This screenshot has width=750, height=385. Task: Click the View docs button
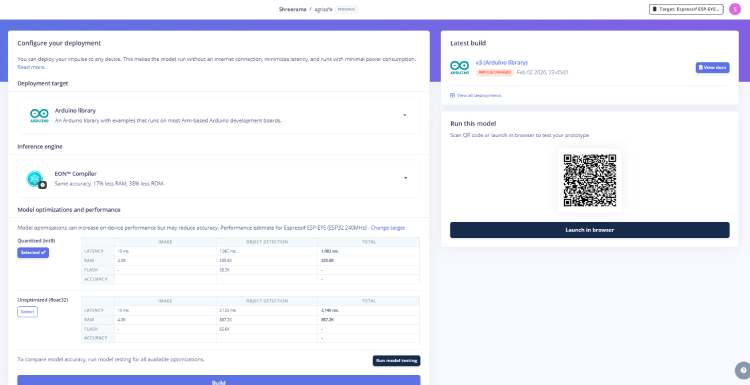(712, 67)
